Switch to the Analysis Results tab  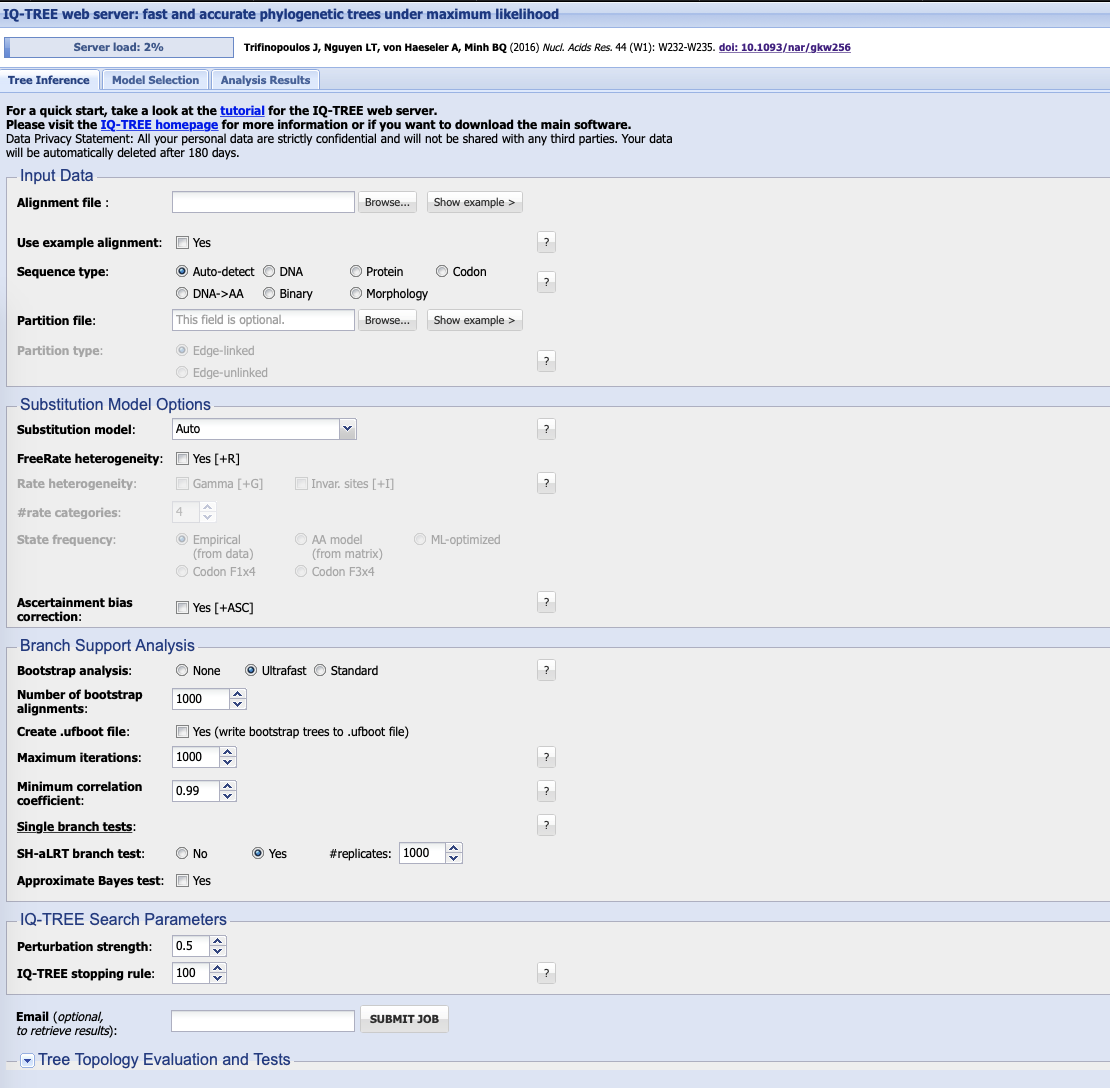pos(265,80)
